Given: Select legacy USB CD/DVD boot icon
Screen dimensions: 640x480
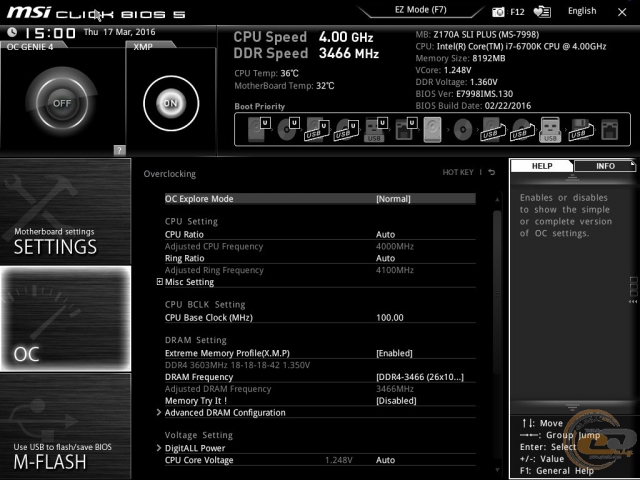Looking at the screenshot, I should [x=522, y=129].
